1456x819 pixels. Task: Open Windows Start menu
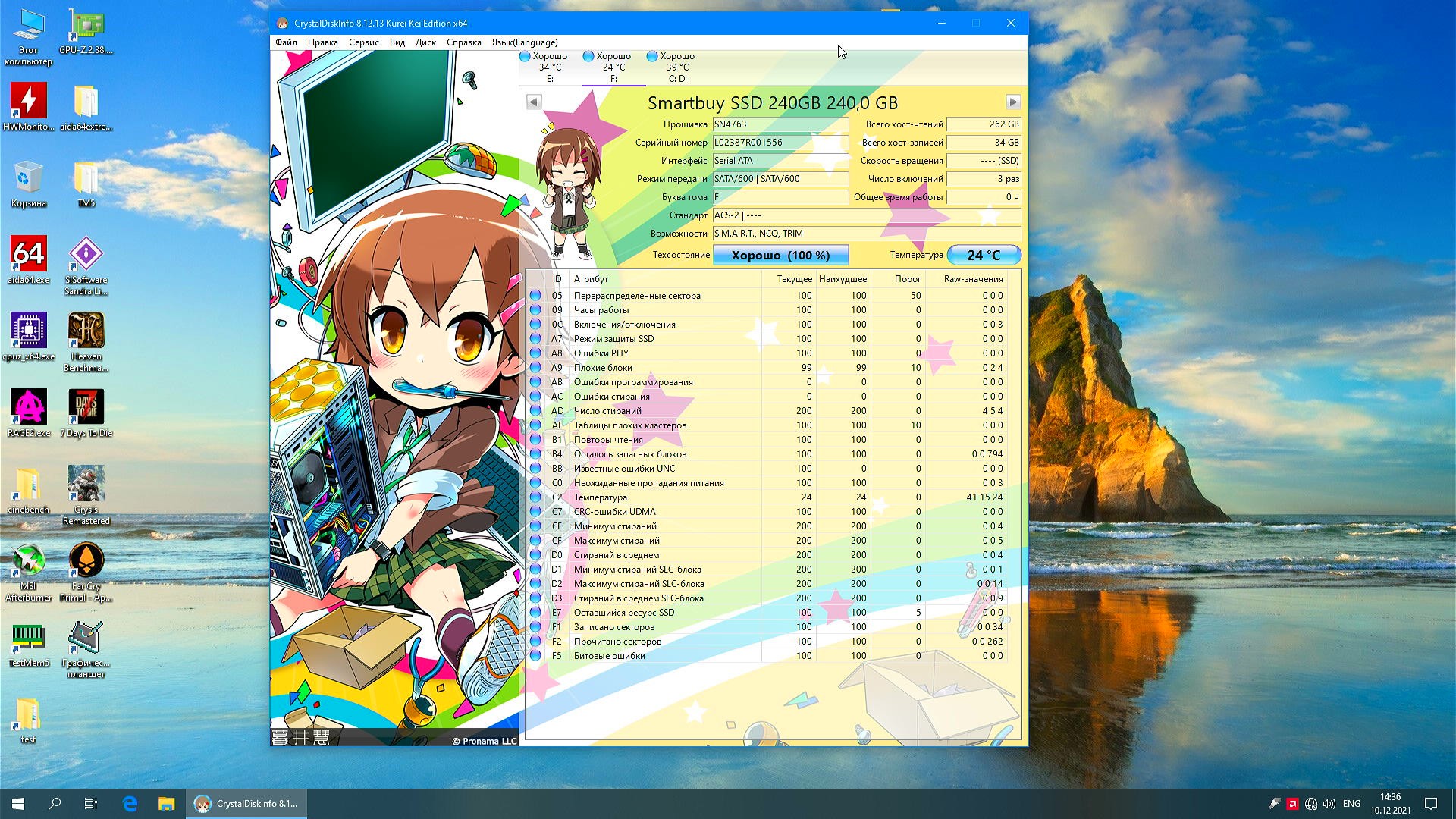pyautogui.click(x=18, y=804)
